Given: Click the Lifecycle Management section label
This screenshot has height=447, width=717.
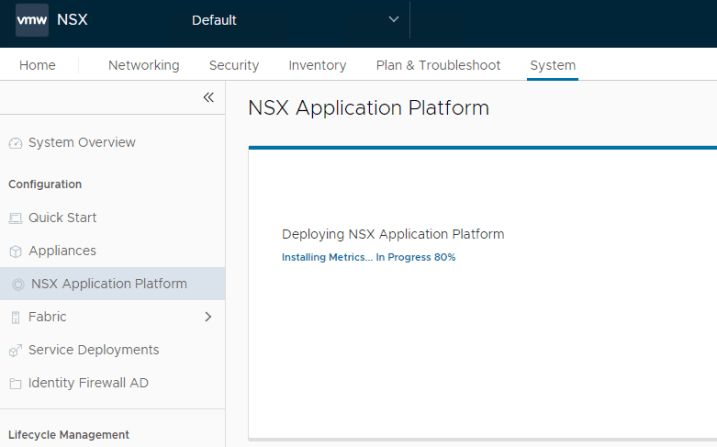Looking at the screenshot, I should point(69,435).
